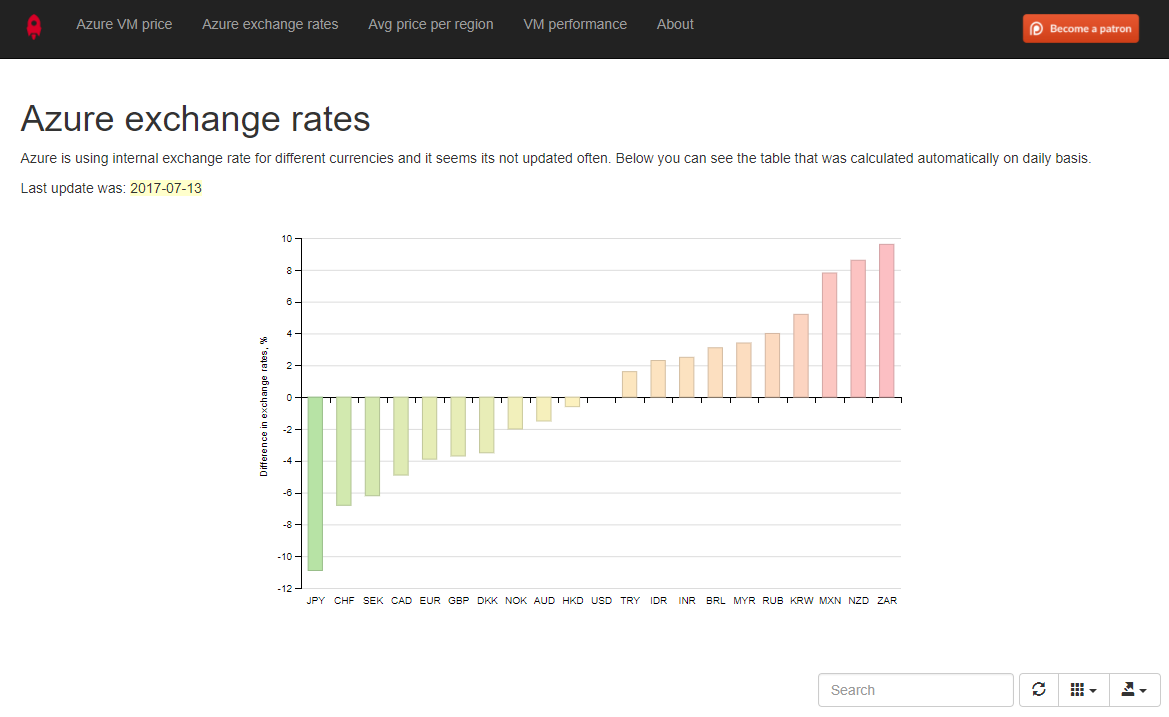Select the CAD bar in chart
Image resolution: width=1169 pixels, height=717 pixels.
click(401, 436)
